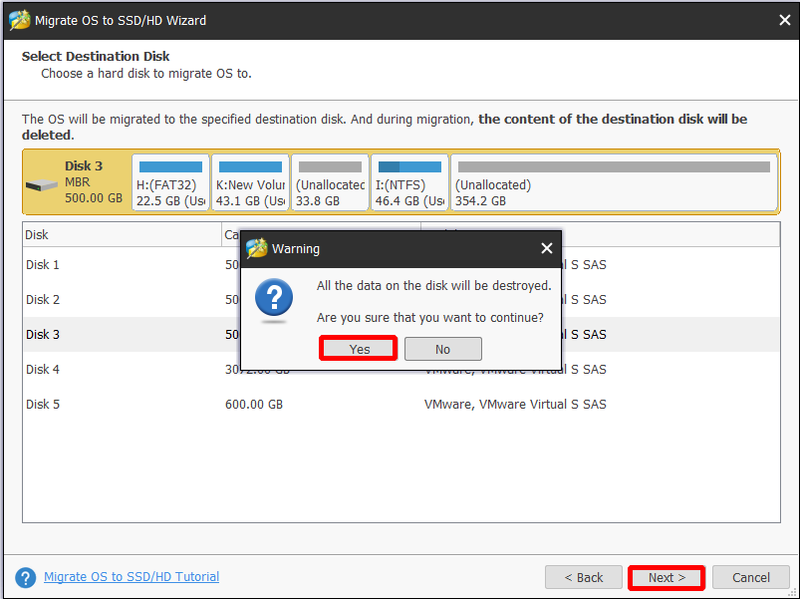Viewport: 800px width, 599px height.
Task: Click the Disk column header
Action: click(122, 235)
